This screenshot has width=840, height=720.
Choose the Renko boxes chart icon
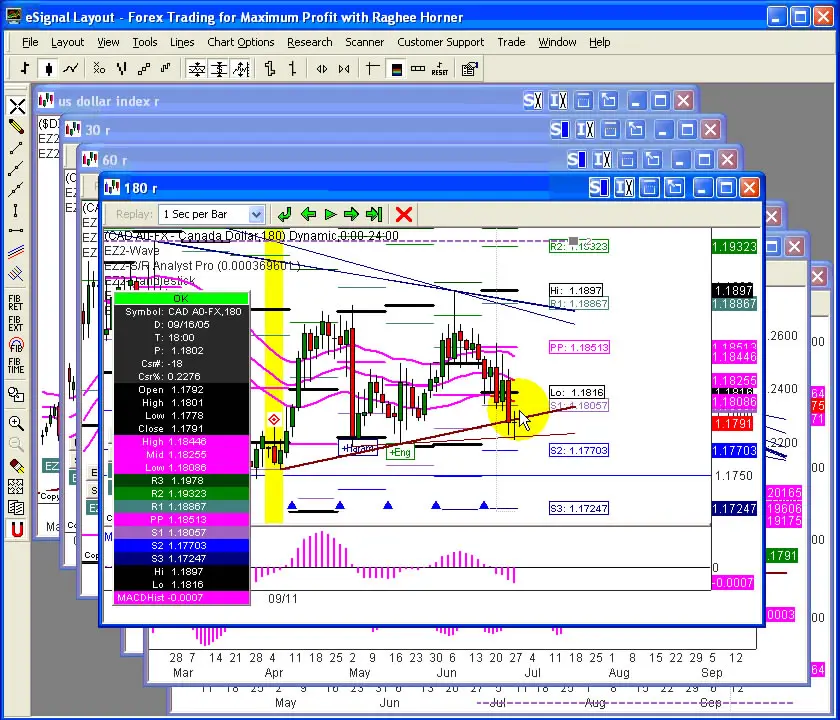(x=144, y=69)
